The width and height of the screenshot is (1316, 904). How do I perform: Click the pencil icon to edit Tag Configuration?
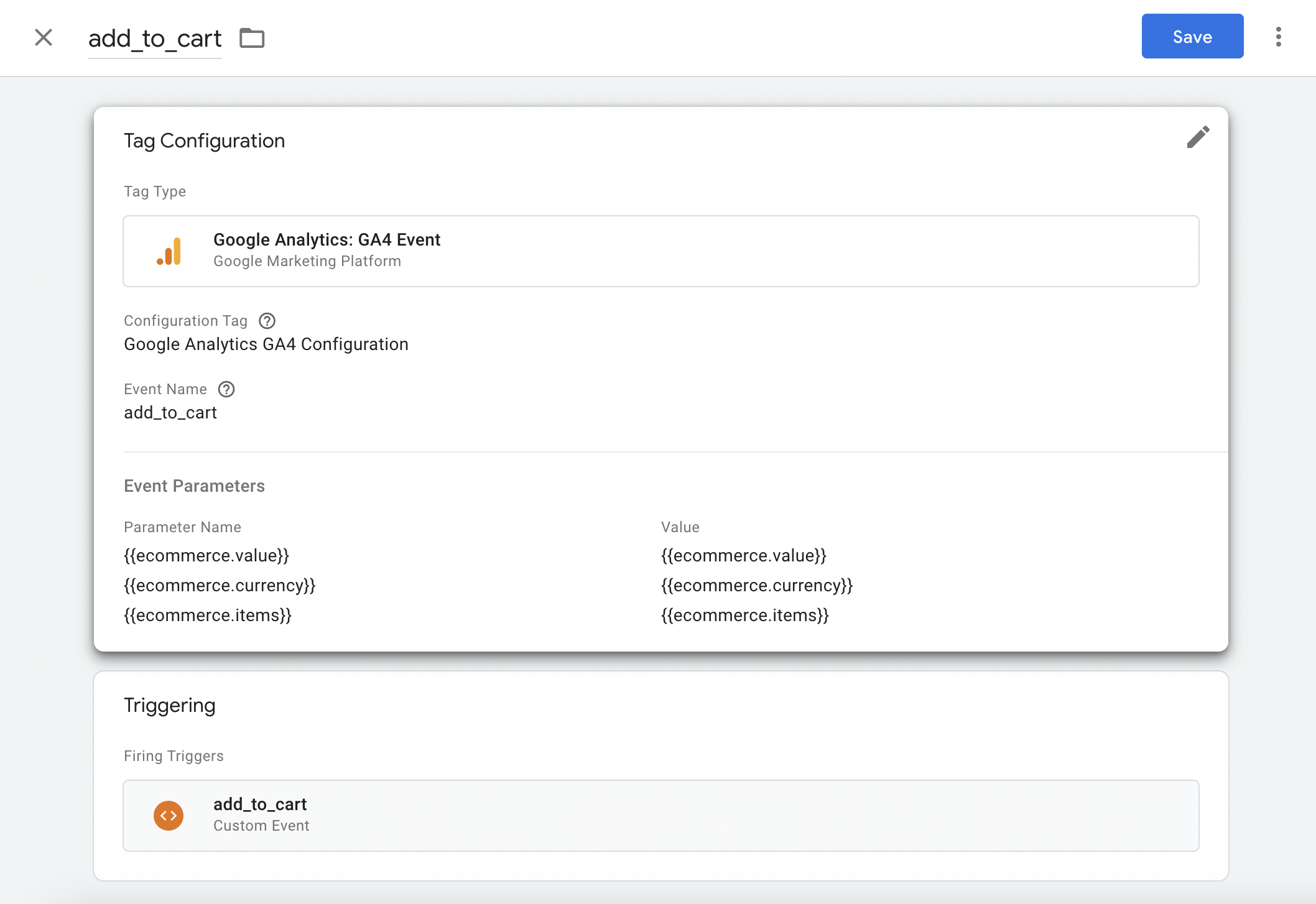point(1198,137)
